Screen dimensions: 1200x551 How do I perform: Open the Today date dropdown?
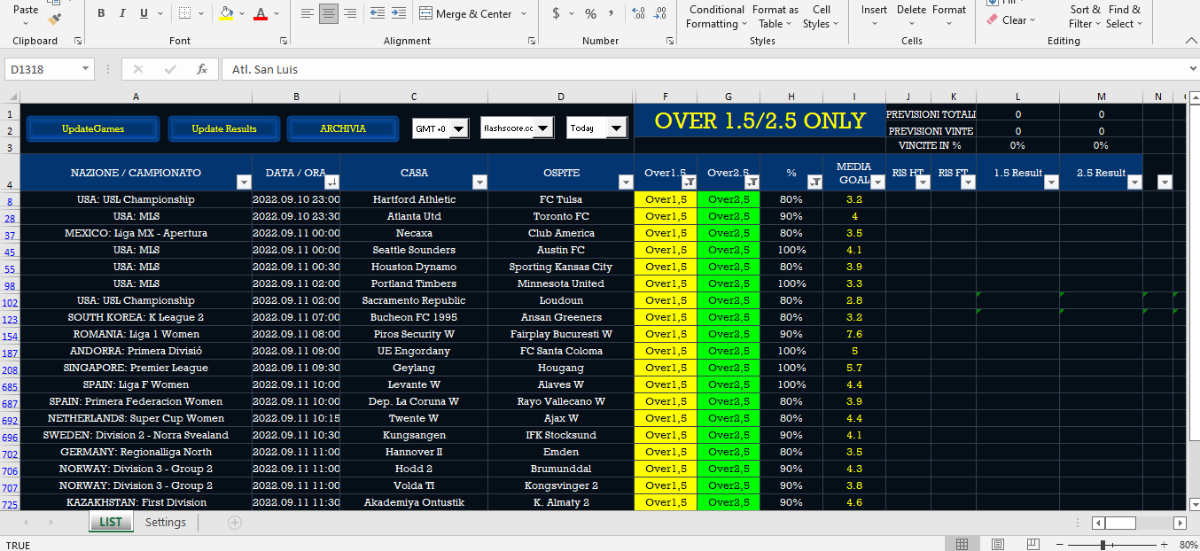pyautogui.click(x=616, y=128)
